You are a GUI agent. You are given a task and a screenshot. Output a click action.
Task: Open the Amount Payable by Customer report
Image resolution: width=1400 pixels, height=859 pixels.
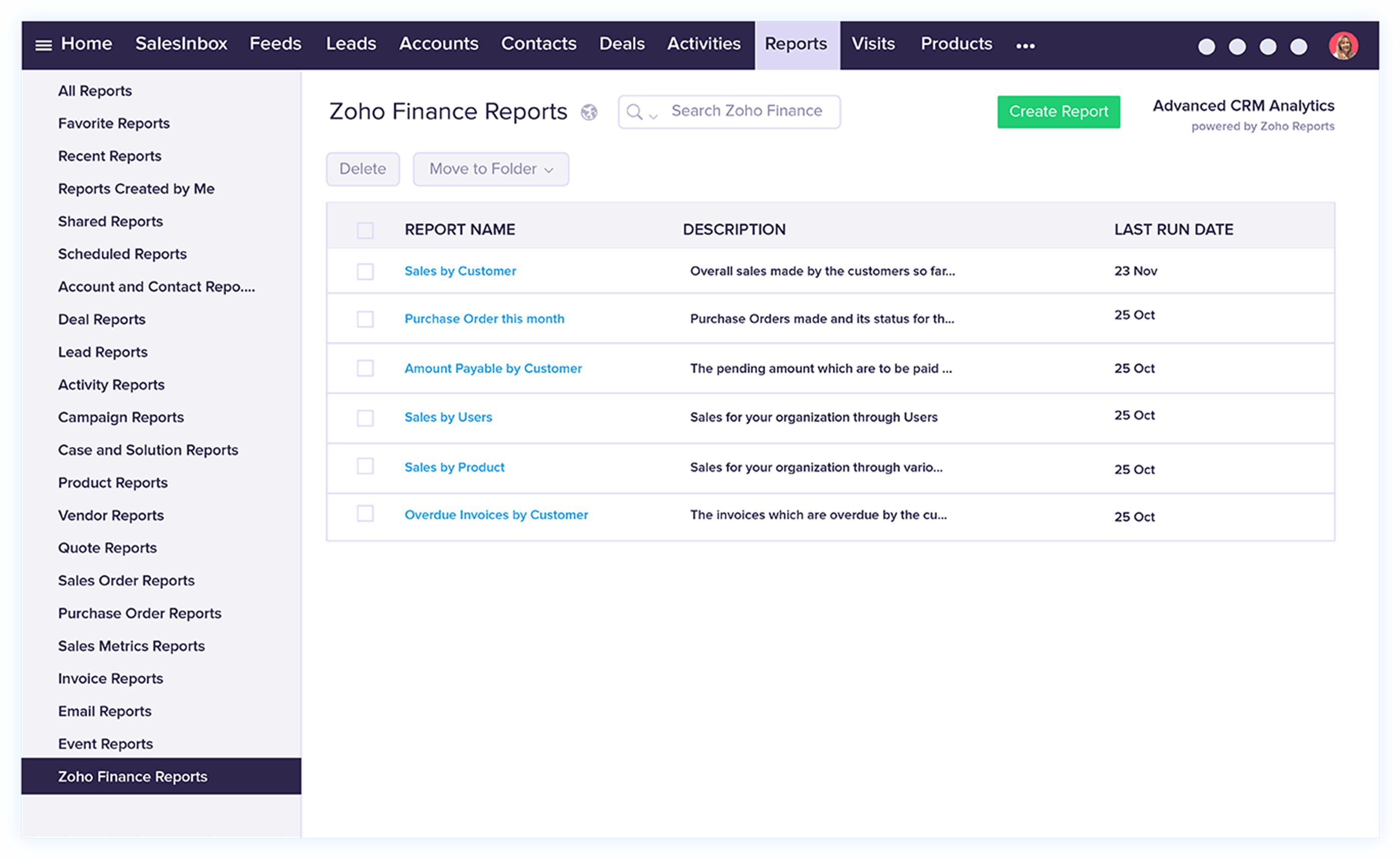492,368
